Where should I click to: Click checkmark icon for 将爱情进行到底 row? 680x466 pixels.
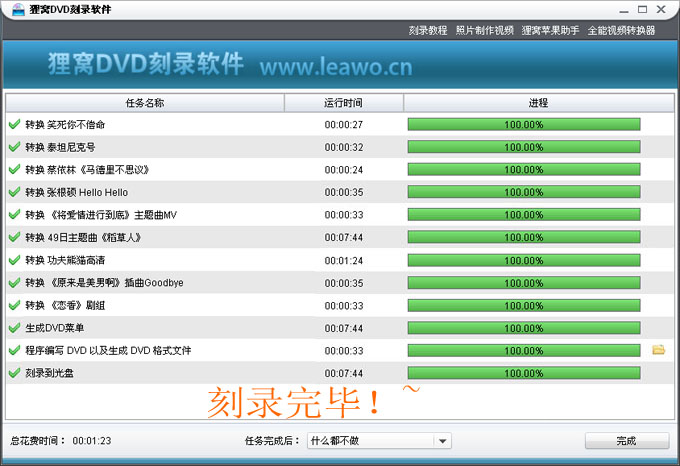coord(14,215)
